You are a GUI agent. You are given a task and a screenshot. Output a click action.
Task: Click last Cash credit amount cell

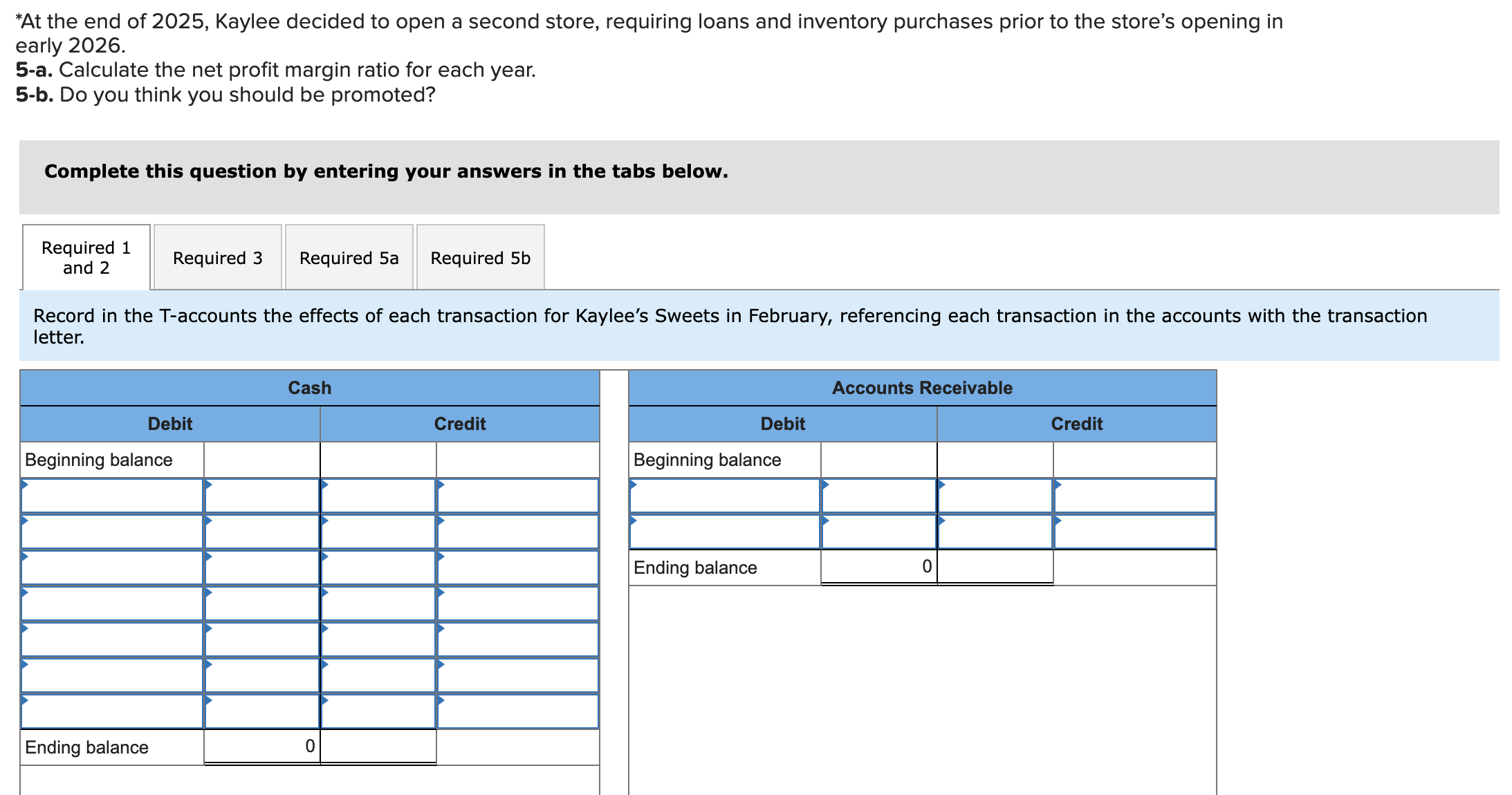378,711
